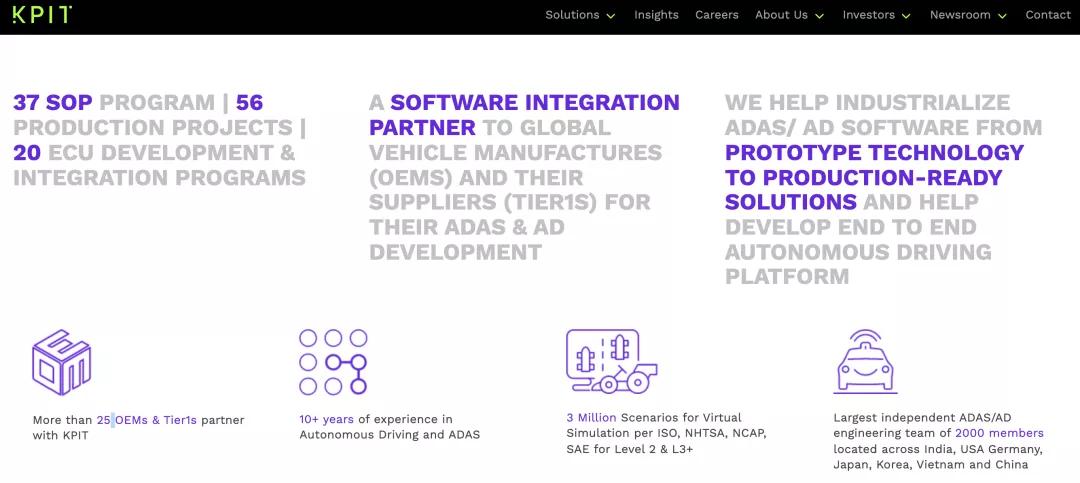Click the virtual simulation cars icon
This screenshot has width=1080, height=483.
612,361
